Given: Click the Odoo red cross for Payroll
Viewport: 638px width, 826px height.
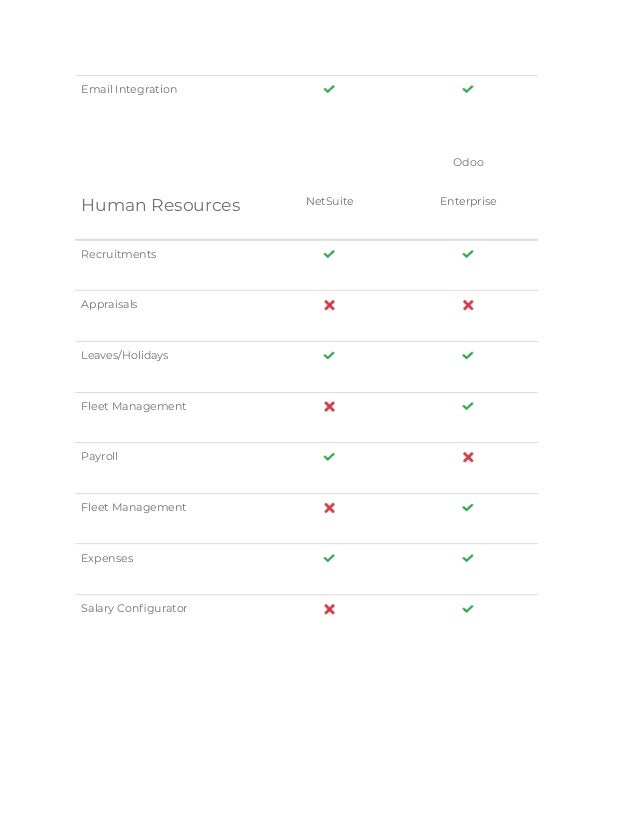Looking at the screenshot, I should point(468,457).
